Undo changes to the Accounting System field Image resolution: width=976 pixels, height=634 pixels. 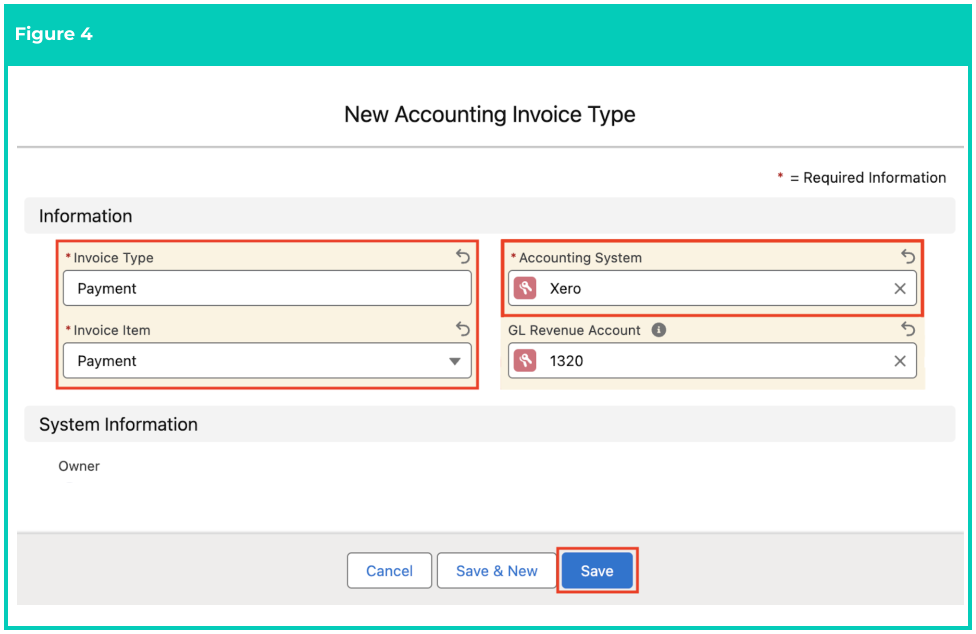[908, 256]
